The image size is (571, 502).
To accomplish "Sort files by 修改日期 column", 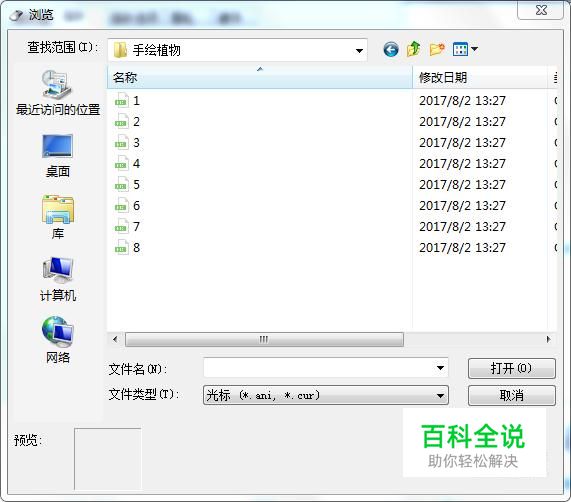I will (480, 77).
